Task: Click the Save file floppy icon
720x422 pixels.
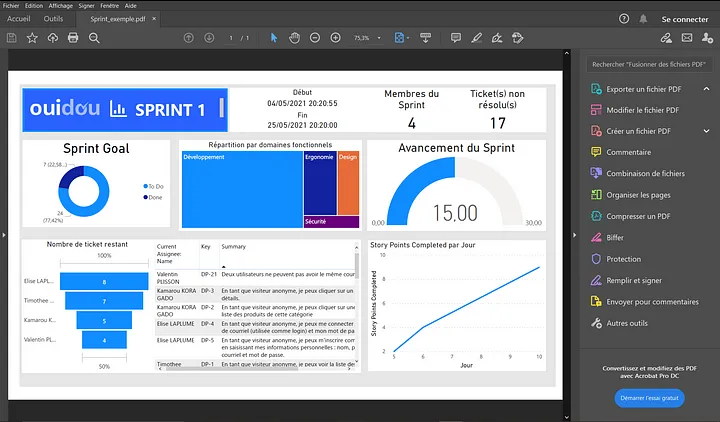Action: [11, 38]
